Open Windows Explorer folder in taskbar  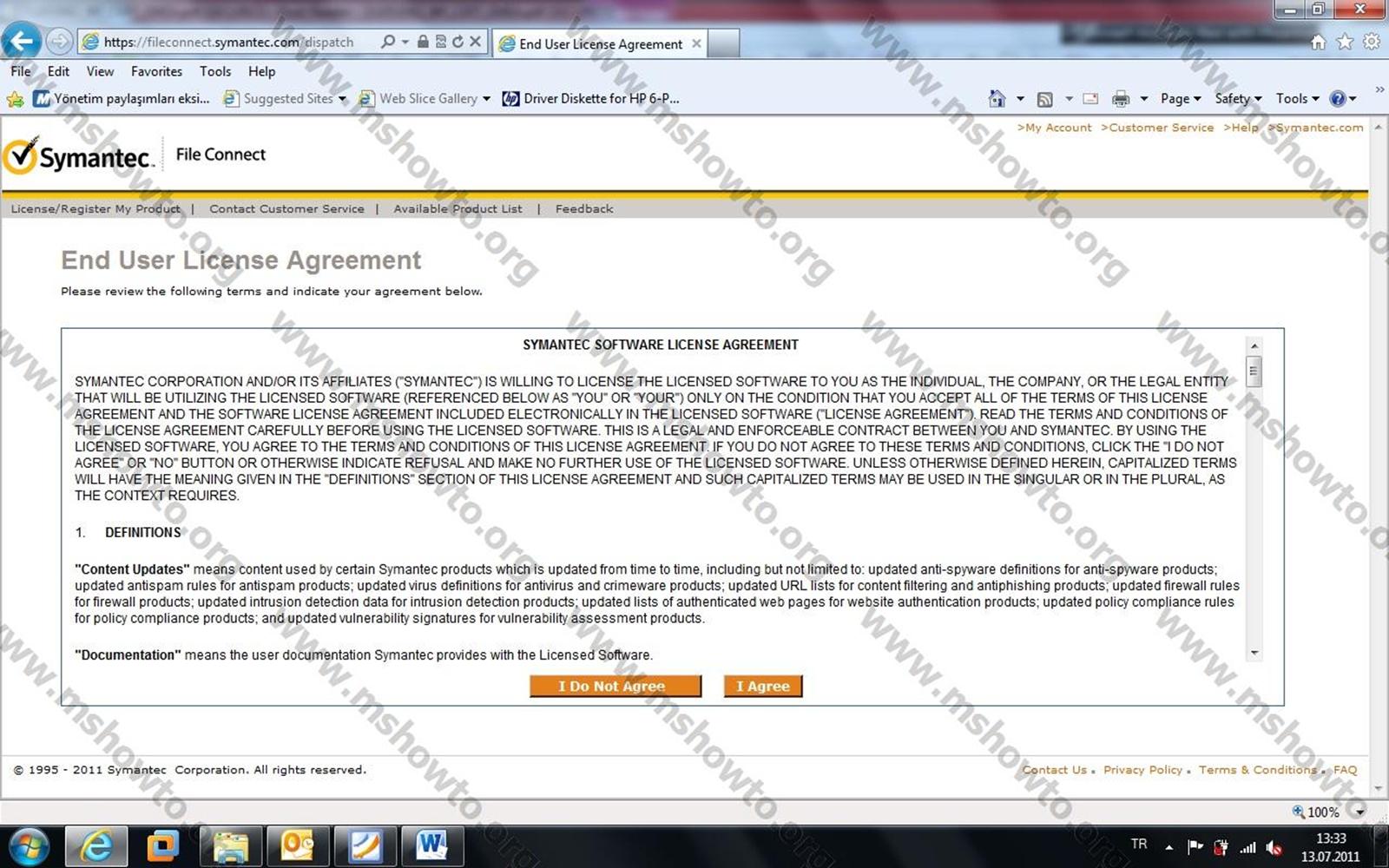[x=230, y=845]
